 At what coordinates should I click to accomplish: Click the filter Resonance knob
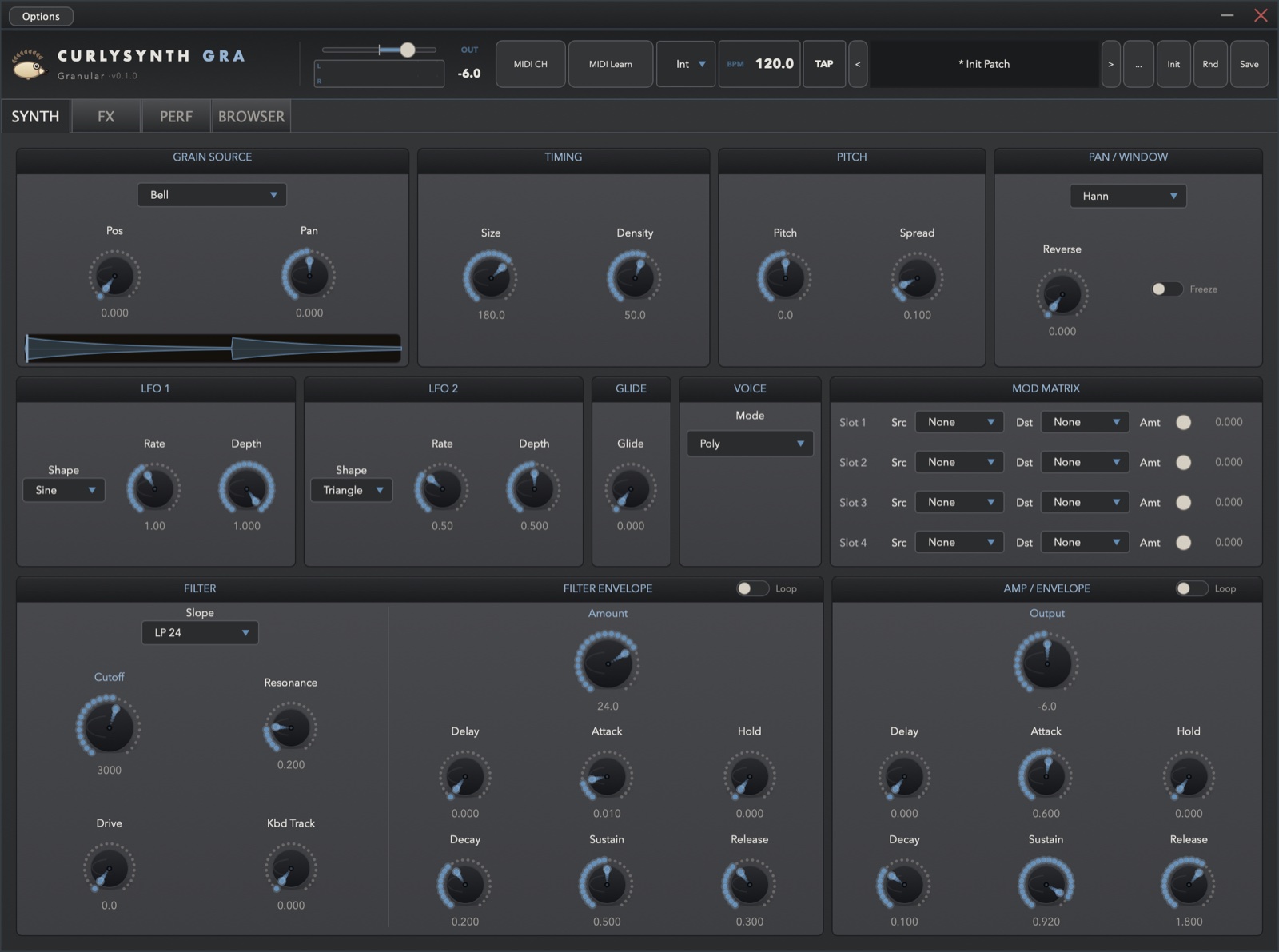tap(291, 727)
